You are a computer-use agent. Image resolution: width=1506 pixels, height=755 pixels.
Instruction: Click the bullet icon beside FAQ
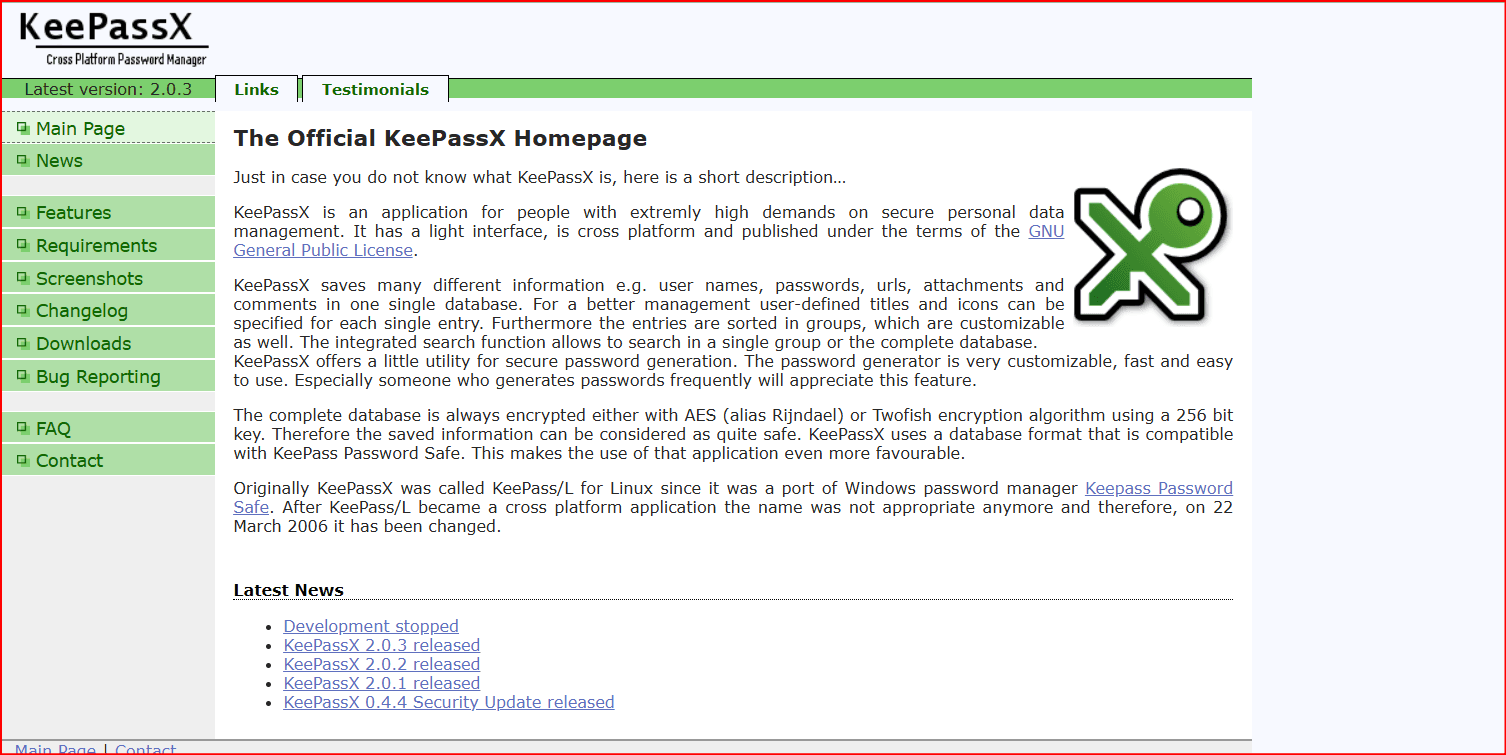click(x=23, y=428)
